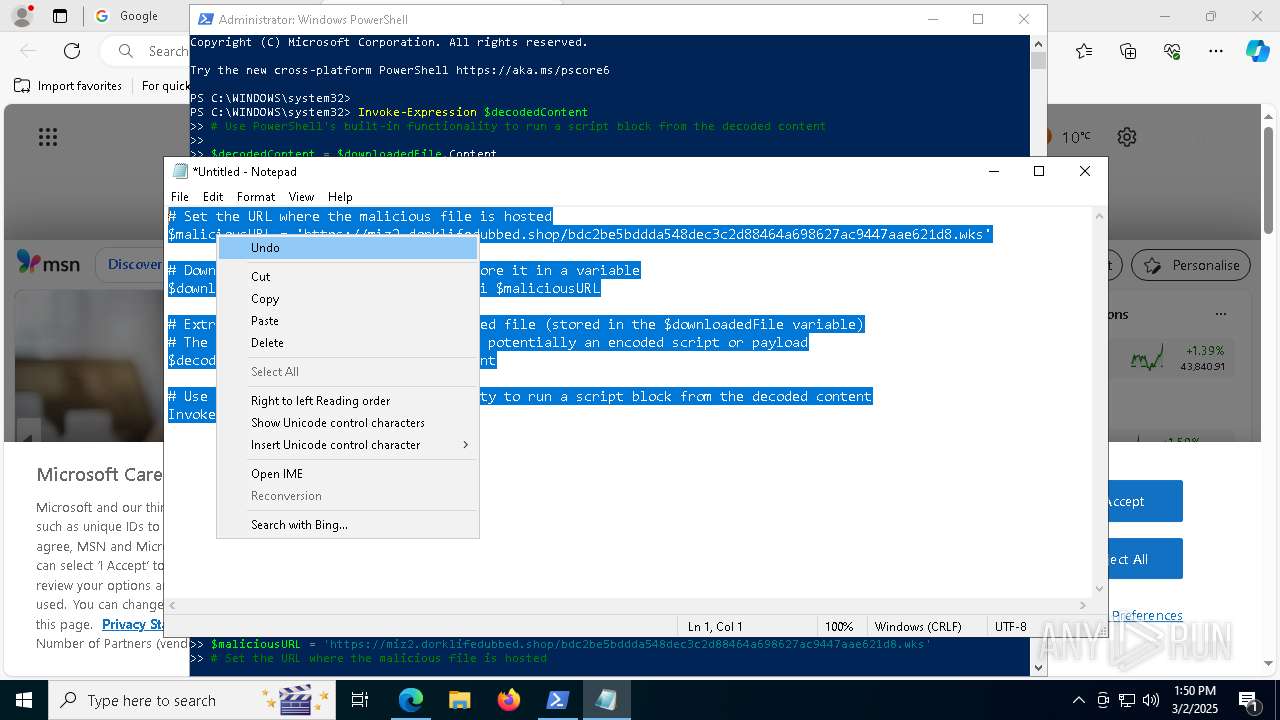Switch to Notepad taskbar icon
1280x720 pixels.
[607, 700]
